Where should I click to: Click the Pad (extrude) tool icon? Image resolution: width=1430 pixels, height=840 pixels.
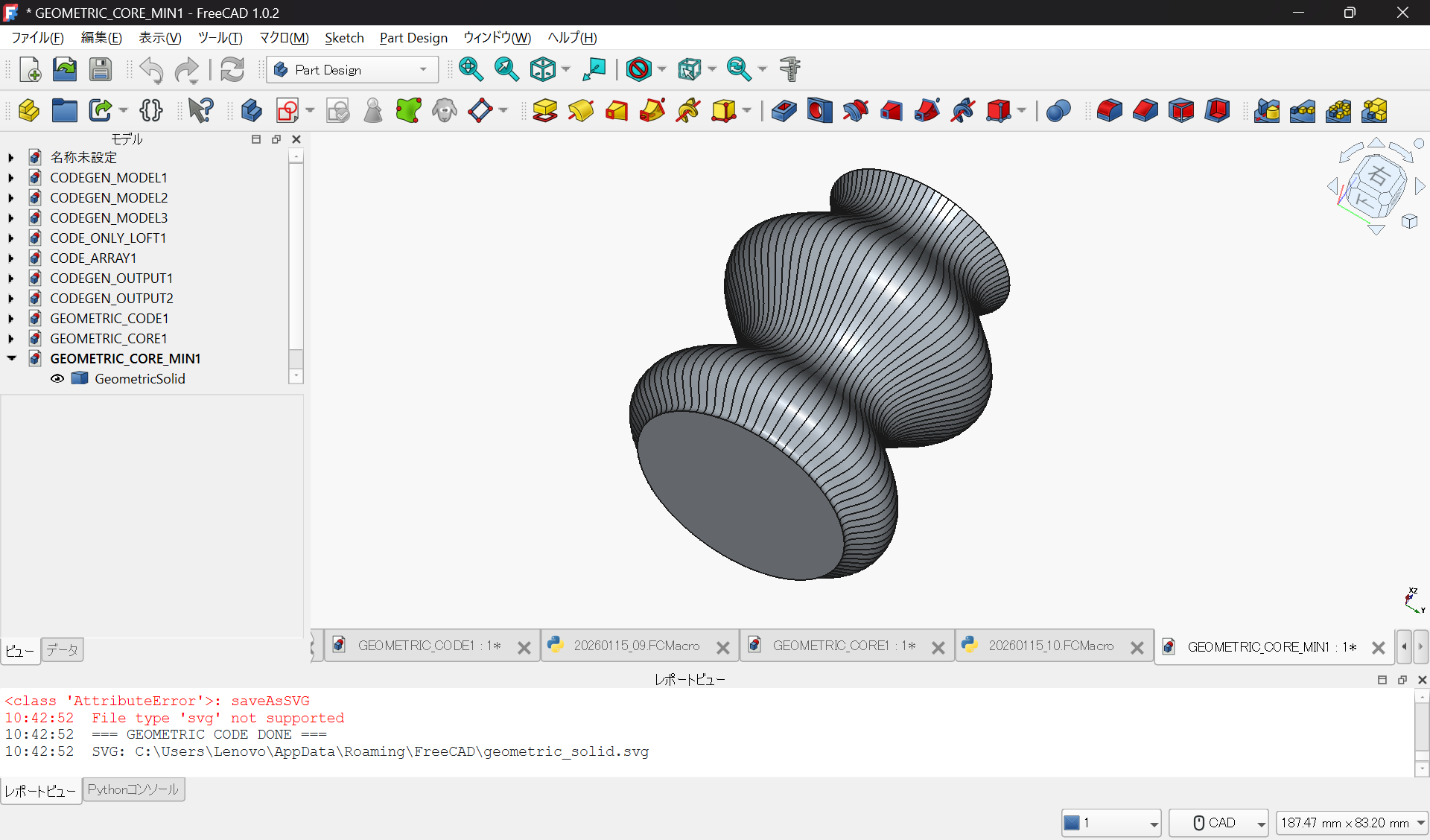coord(545,111)
